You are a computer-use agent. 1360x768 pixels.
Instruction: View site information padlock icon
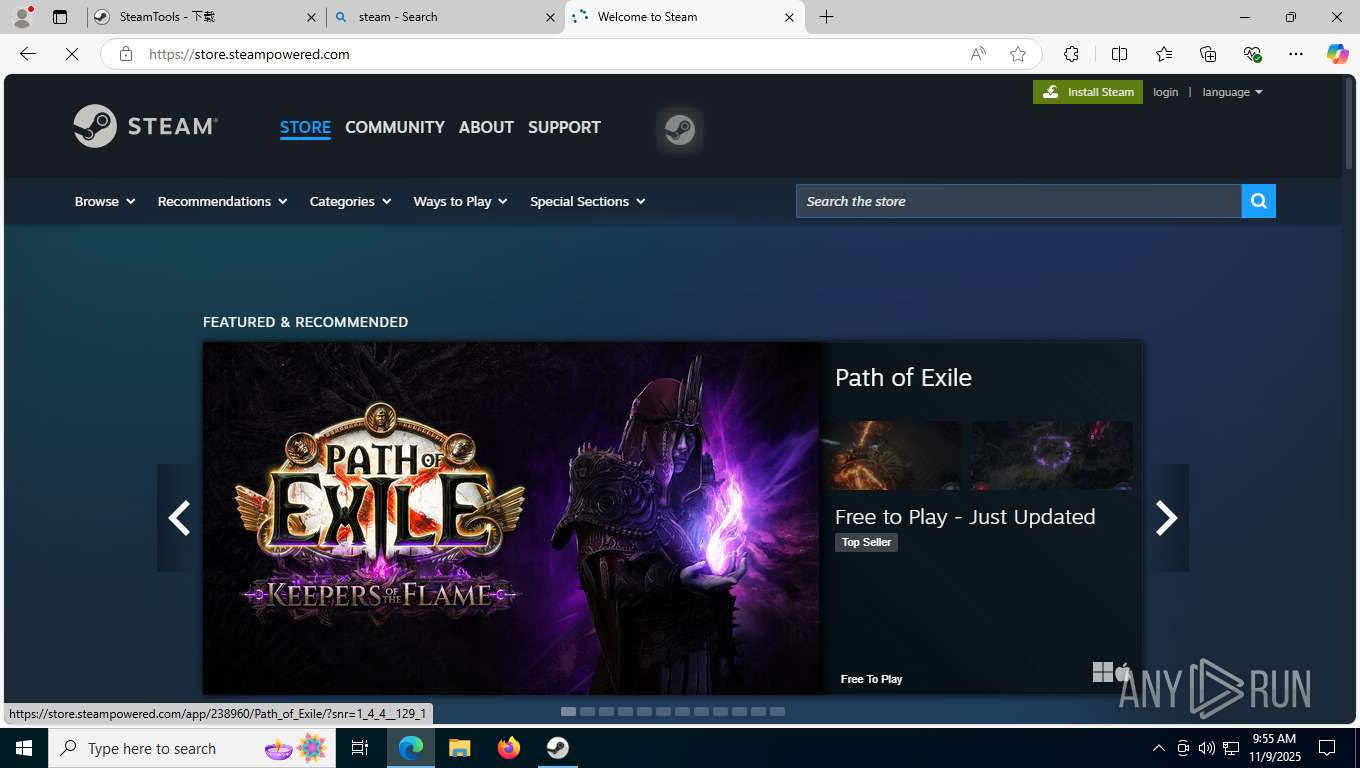[126, 54]
